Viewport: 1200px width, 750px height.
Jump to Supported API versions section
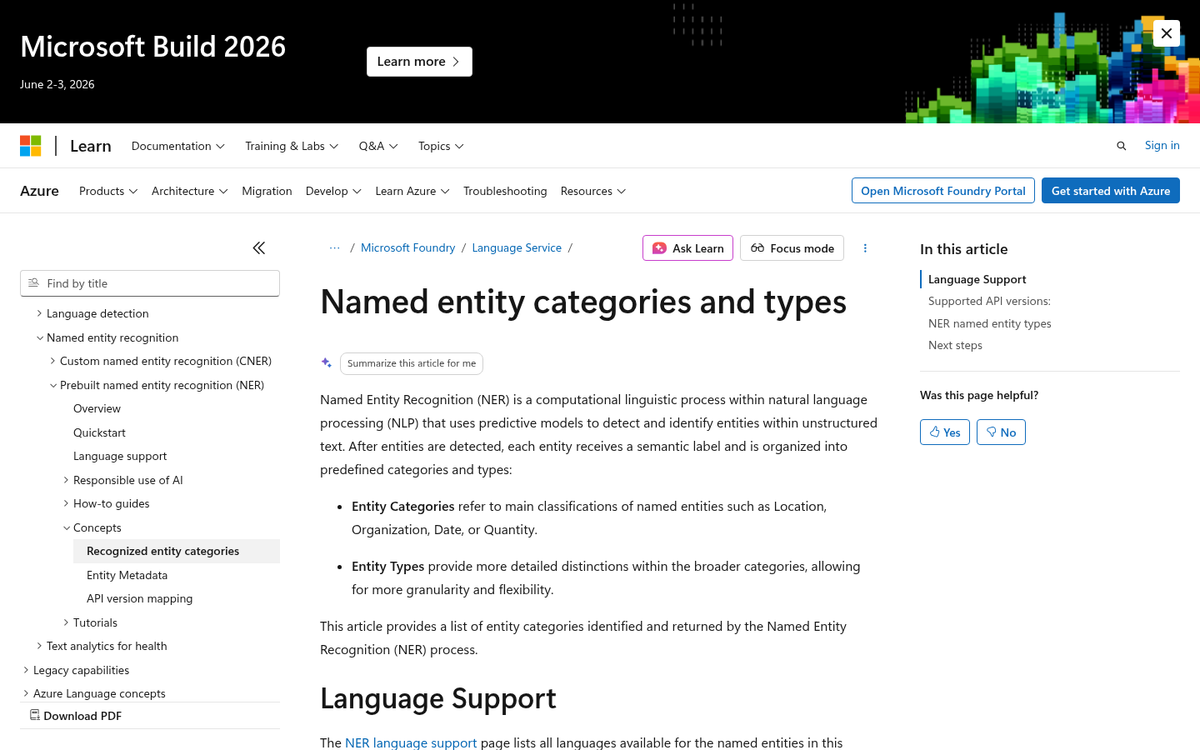pyautogui.click(x=989, y=301)
